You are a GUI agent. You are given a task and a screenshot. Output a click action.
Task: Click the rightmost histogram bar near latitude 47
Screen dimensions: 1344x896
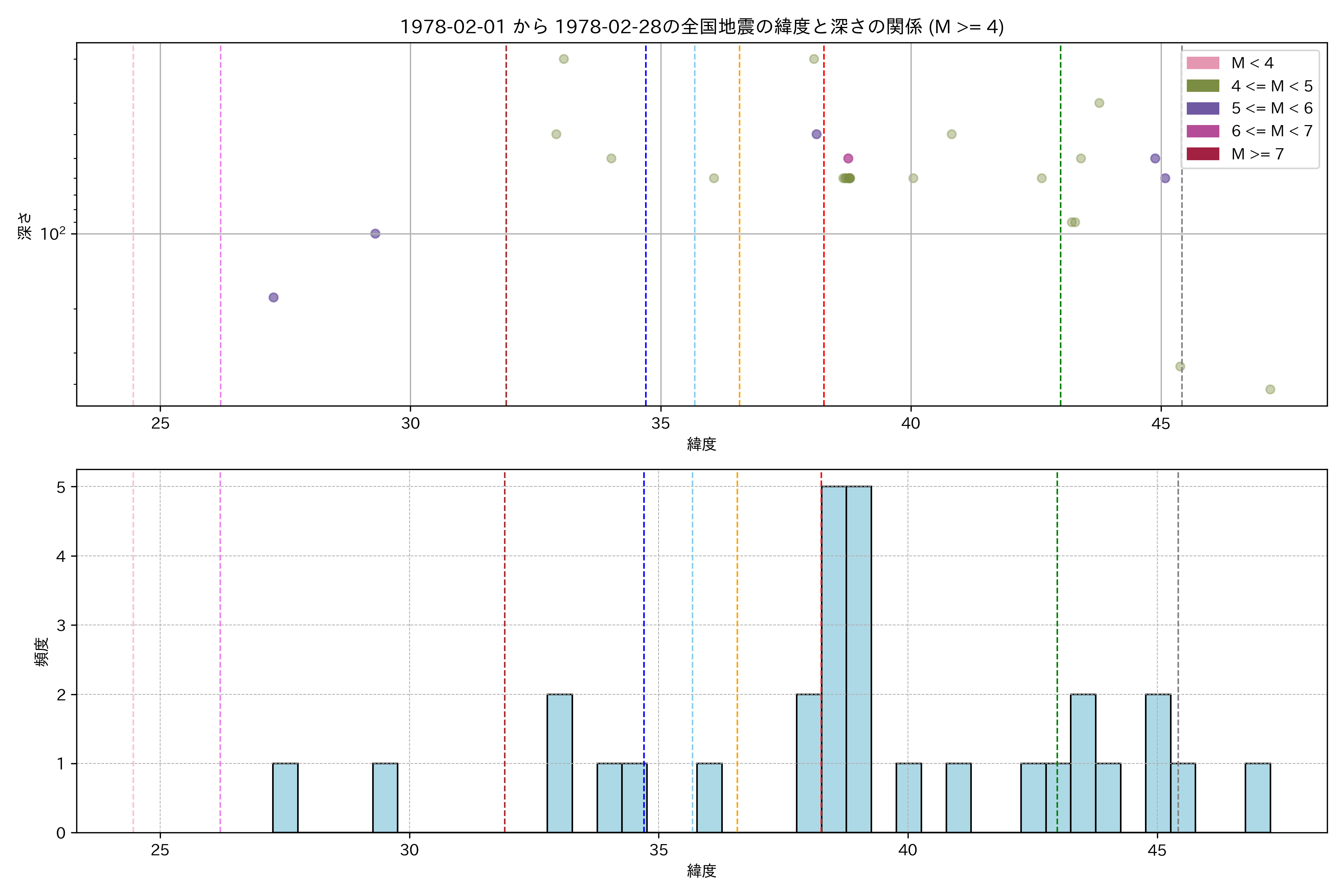[1258, 798]
